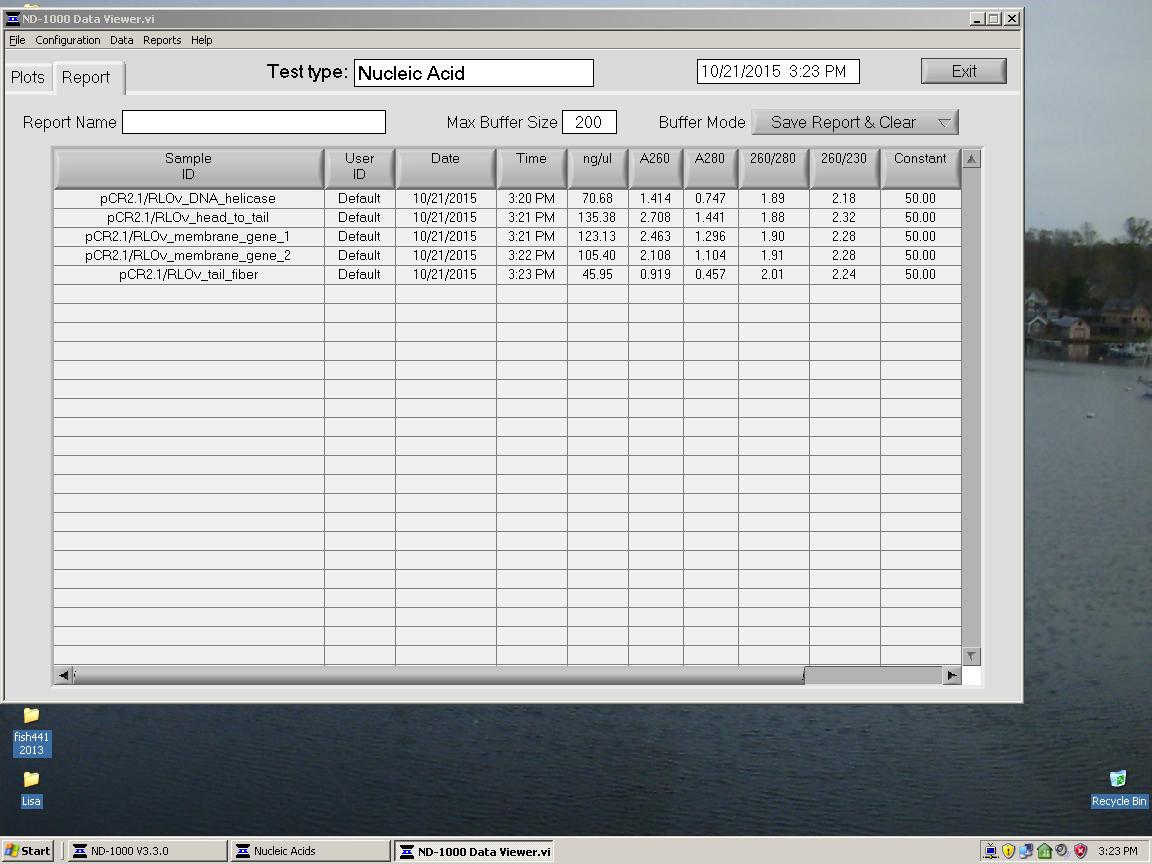
Task: Open the Reports menu
Action: point(162,40)
